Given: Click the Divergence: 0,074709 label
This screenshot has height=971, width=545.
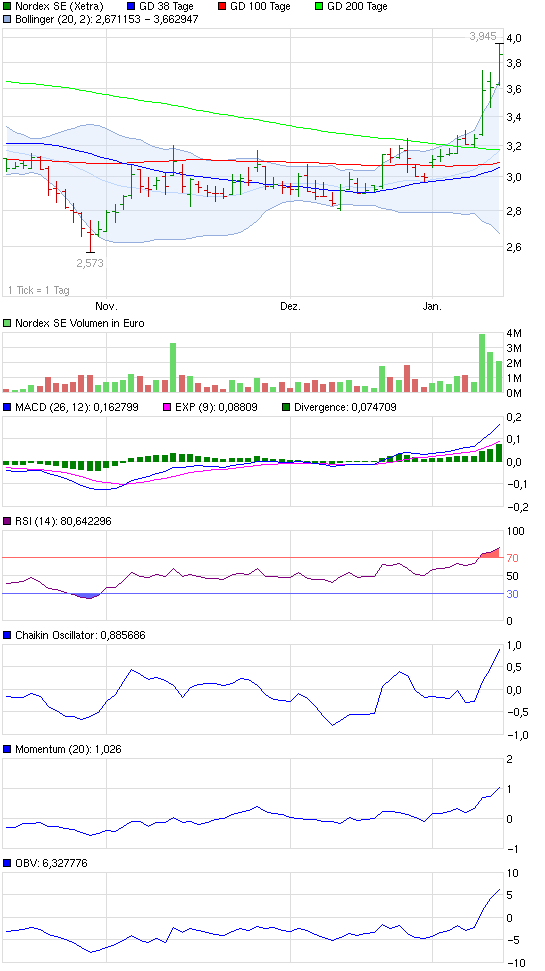Looking at the screenshot, I should coord(344,407).
